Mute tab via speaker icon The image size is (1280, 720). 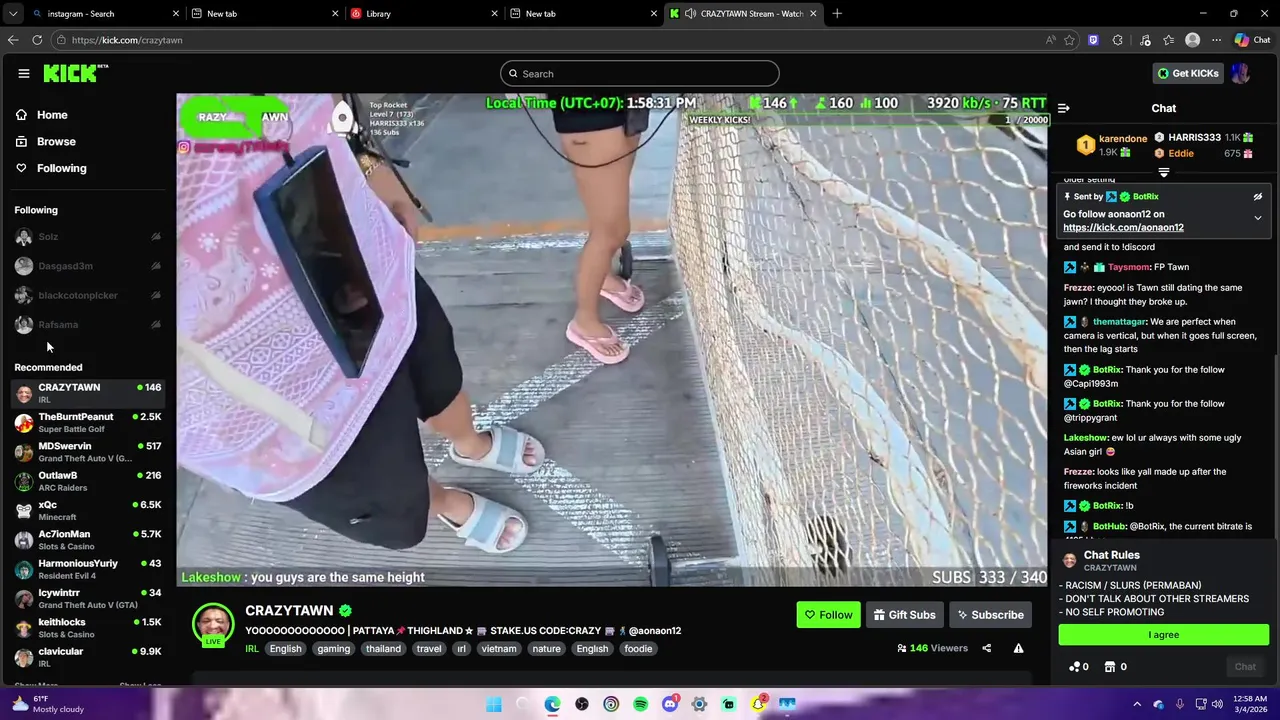[x=690, y=14]
